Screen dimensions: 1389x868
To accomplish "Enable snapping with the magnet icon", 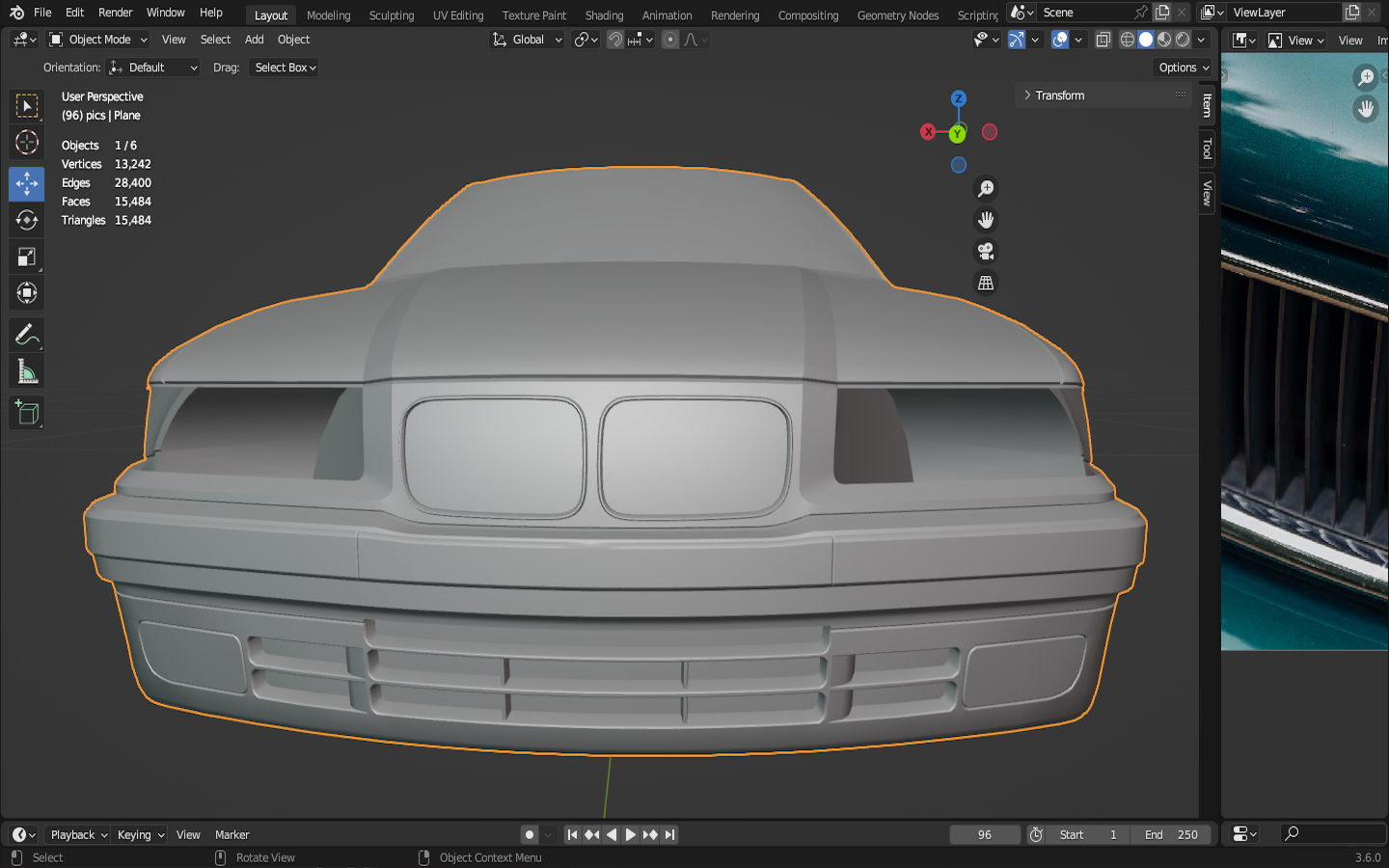I will [614, 40].
